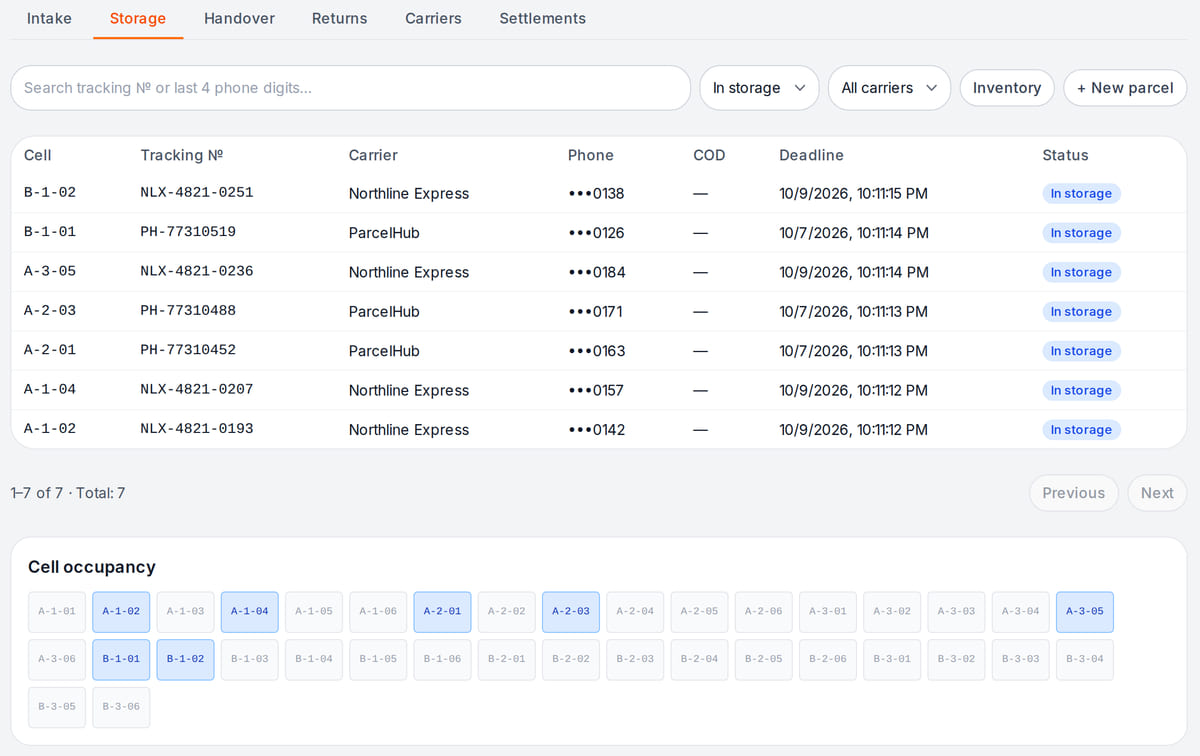
Task: Click the Carrier column header
Action: point(373,155)
